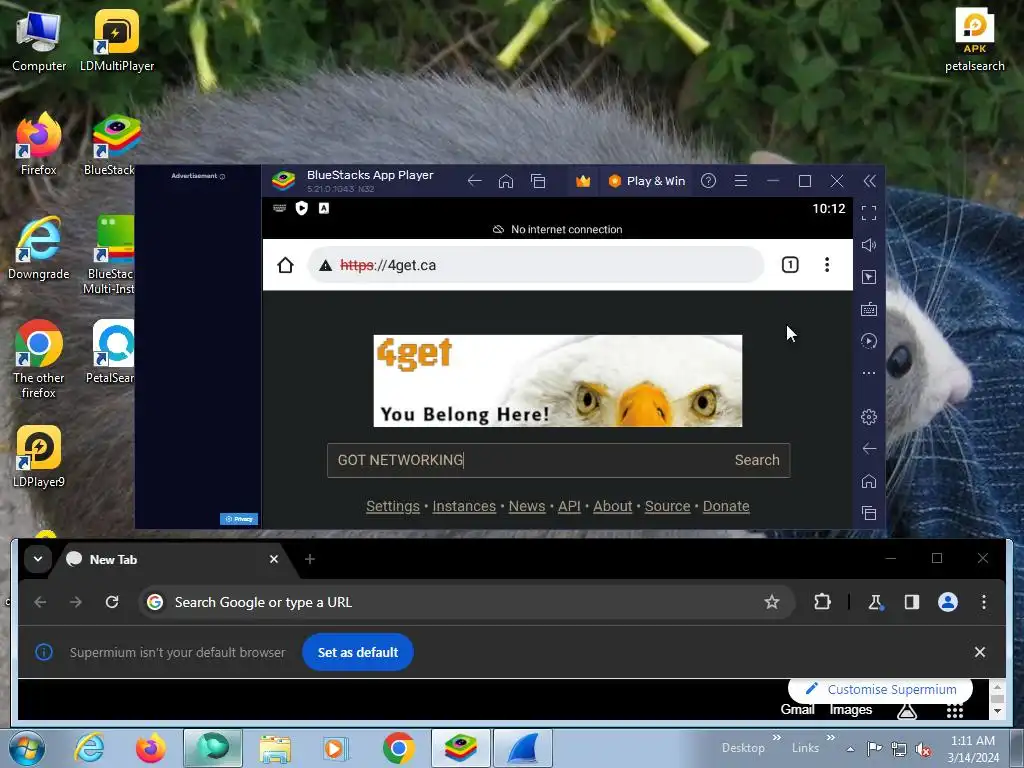Toggle the Supermium side panel

tap(912, 602)
